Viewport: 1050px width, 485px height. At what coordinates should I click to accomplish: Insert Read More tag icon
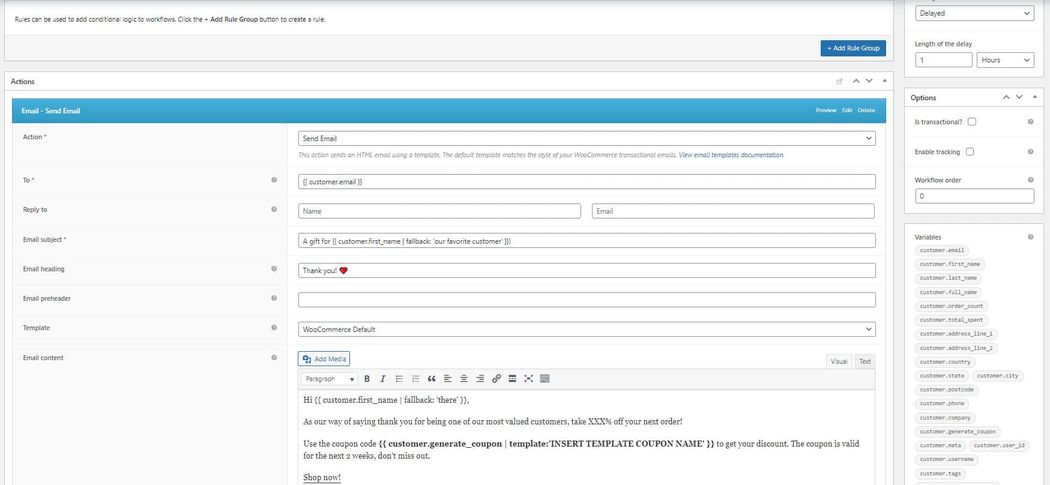tap(512, 378)
